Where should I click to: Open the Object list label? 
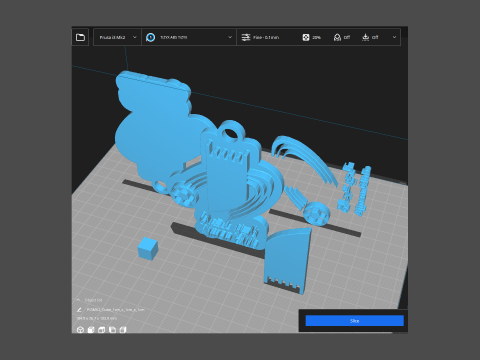(x=93, y=300)
